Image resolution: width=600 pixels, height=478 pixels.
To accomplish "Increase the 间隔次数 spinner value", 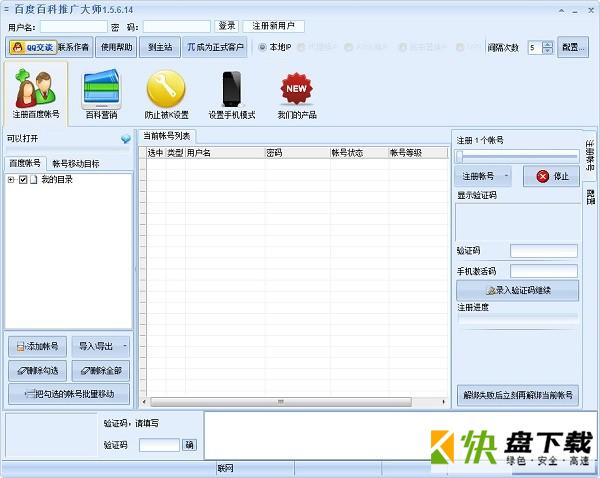I will (548, 44).
